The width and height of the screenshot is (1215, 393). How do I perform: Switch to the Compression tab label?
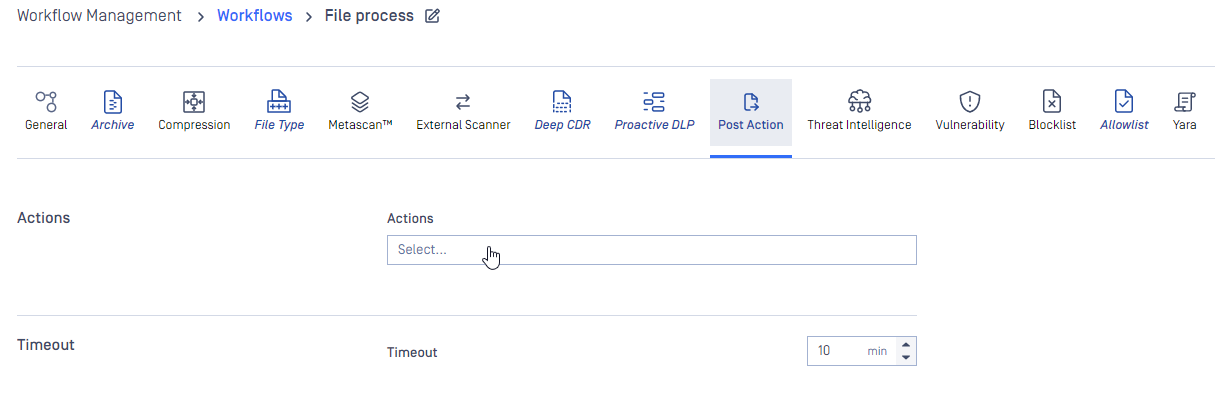(194, 125)
